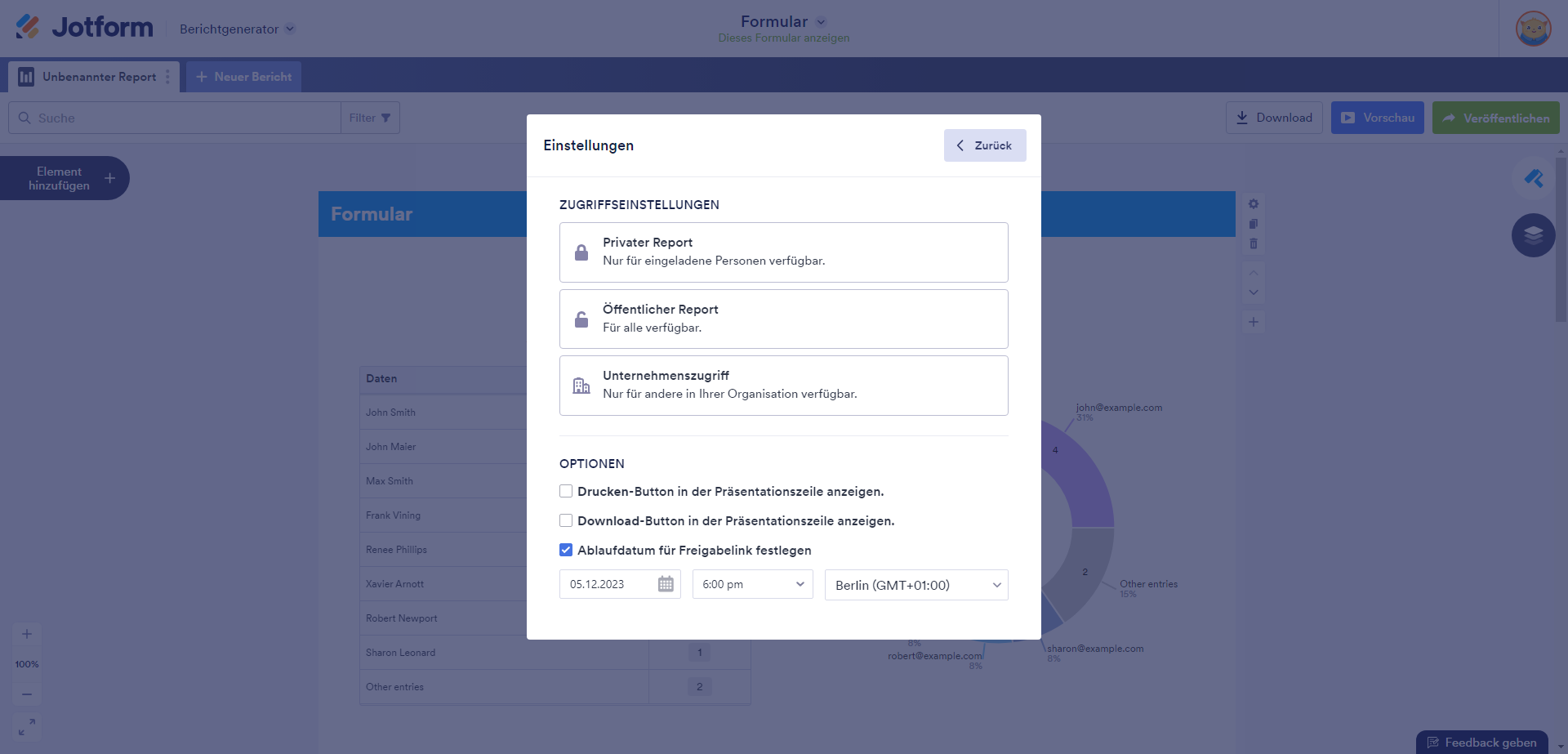Click the sharon@example.com chart label
This screenshot has height=754, width=1568.
coord(1095,649)
